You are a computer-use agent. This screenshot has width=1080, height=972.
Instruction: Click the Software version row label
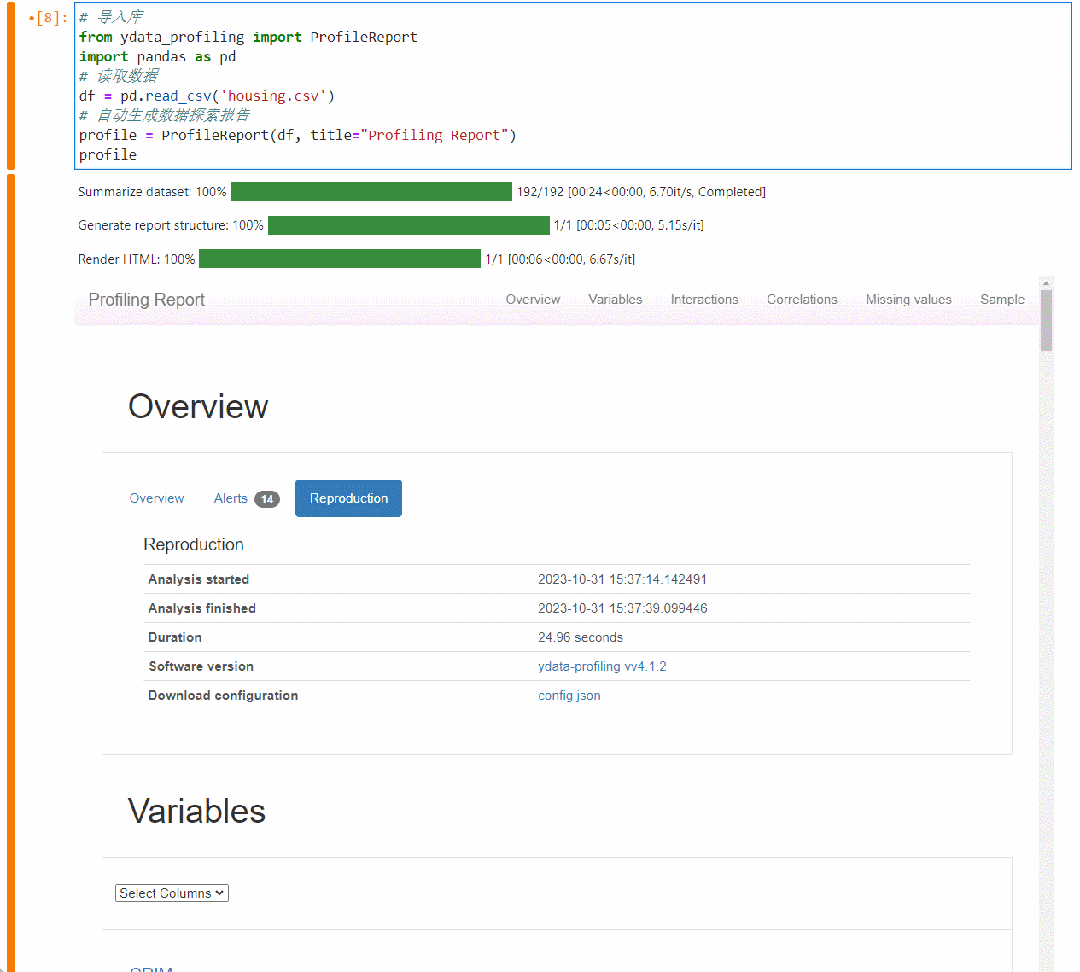coord(201,666)
